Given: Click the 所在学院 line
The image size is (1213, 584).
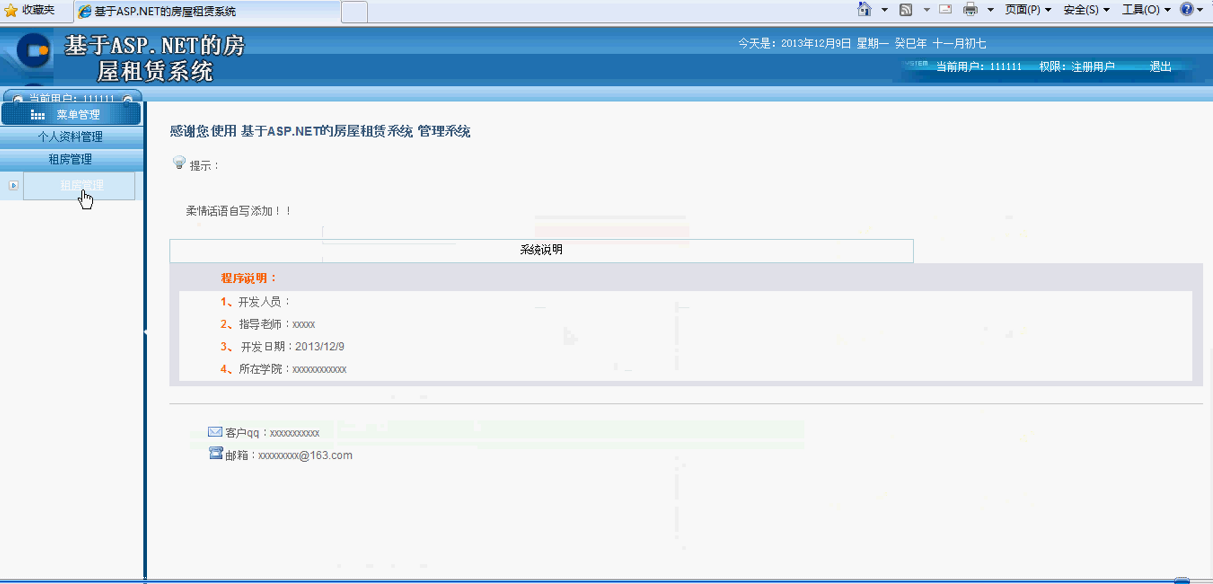Looking at the screenshot, I should 283,369.
